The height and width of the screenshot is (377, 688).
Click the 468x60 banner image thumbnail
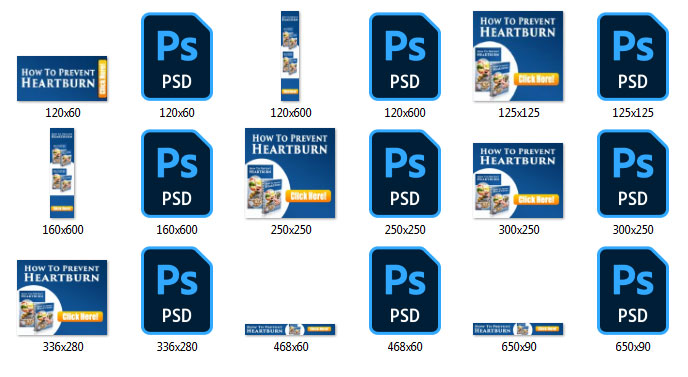pyautogui.click(x=290, y=329)
